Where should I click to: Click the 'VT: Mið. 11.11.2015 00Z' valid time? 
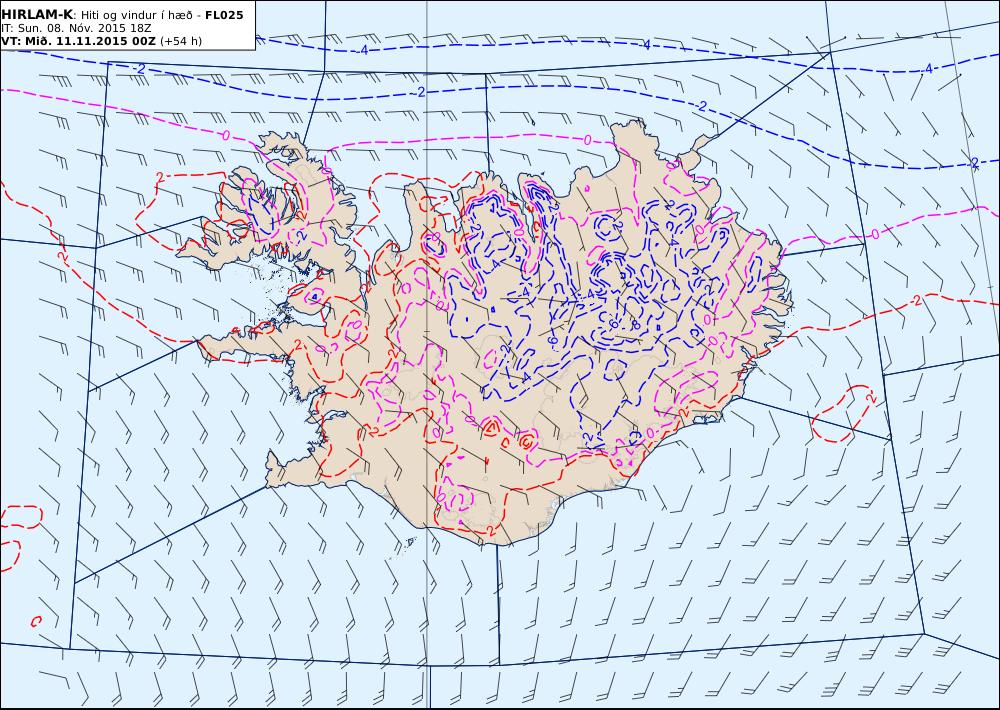tap(78, 41)
